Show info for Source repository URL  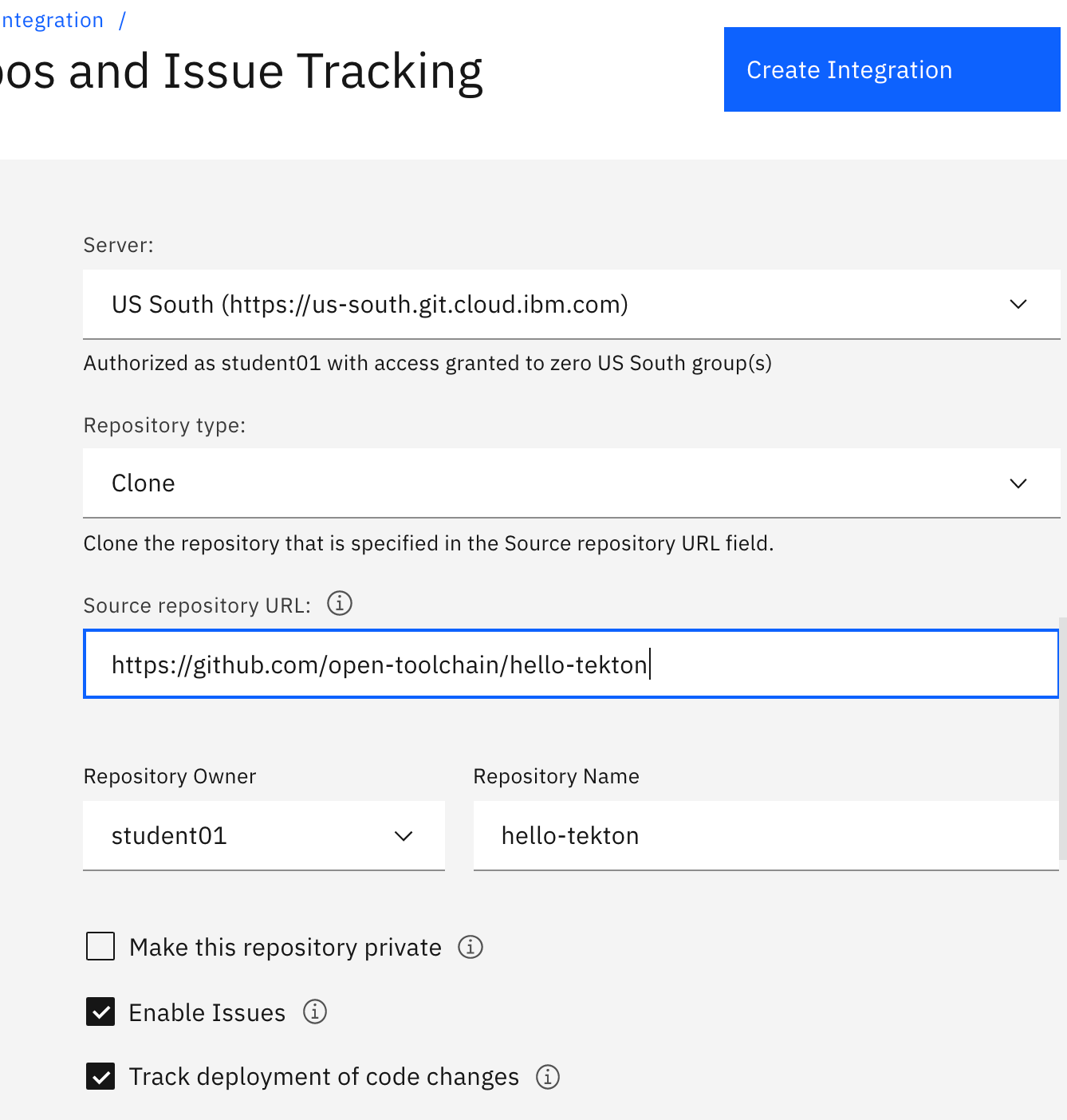click(x=340, y=603)
